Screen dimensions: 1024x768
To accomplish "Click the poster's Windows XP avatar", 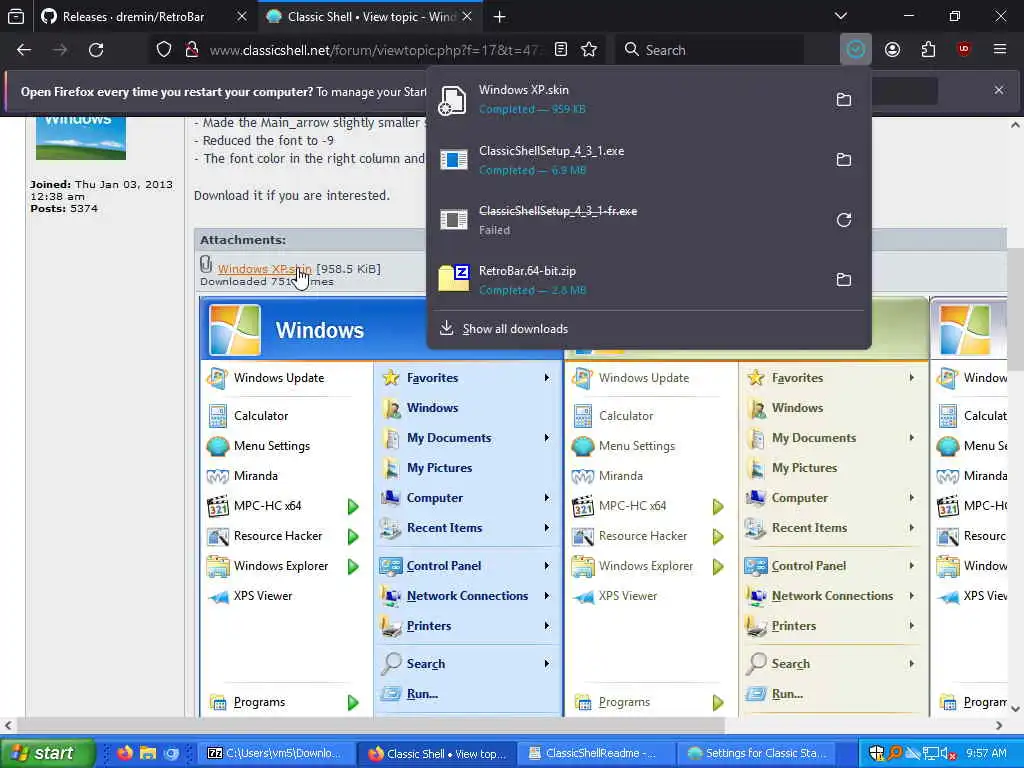I will (x=81, y=138).
